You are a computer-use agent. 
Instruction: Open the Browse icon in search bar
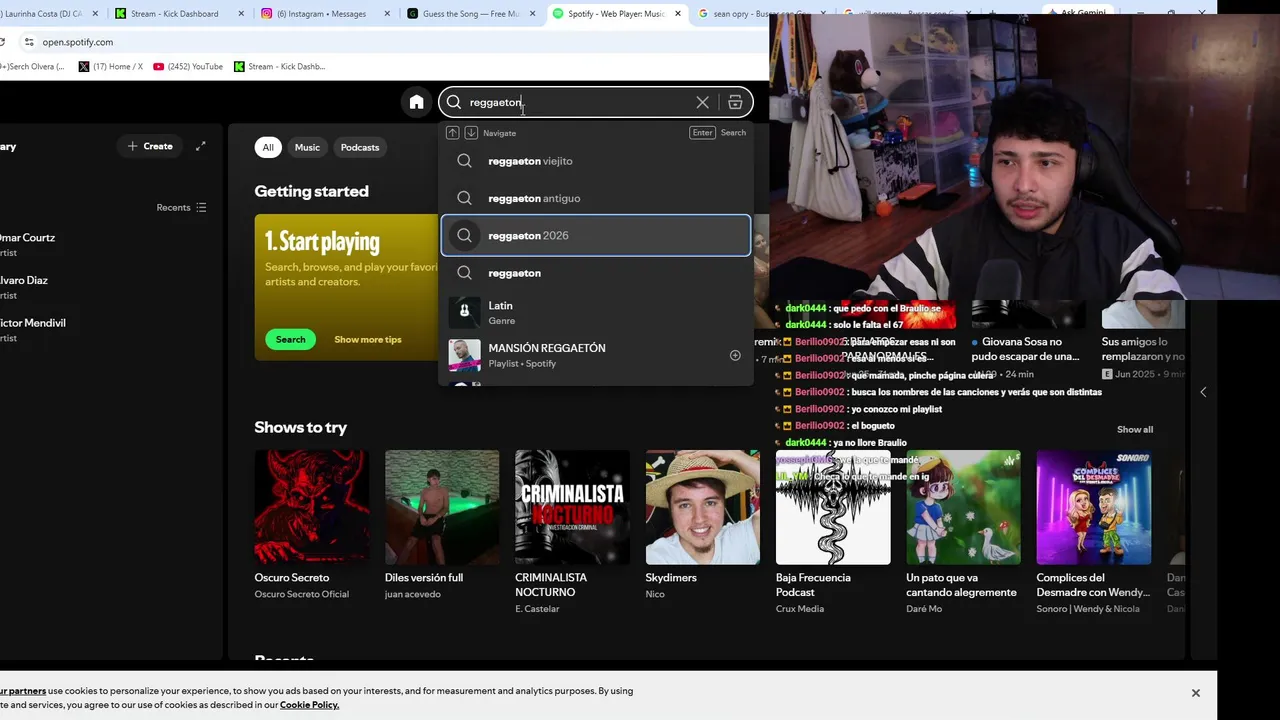click(735, 102)
